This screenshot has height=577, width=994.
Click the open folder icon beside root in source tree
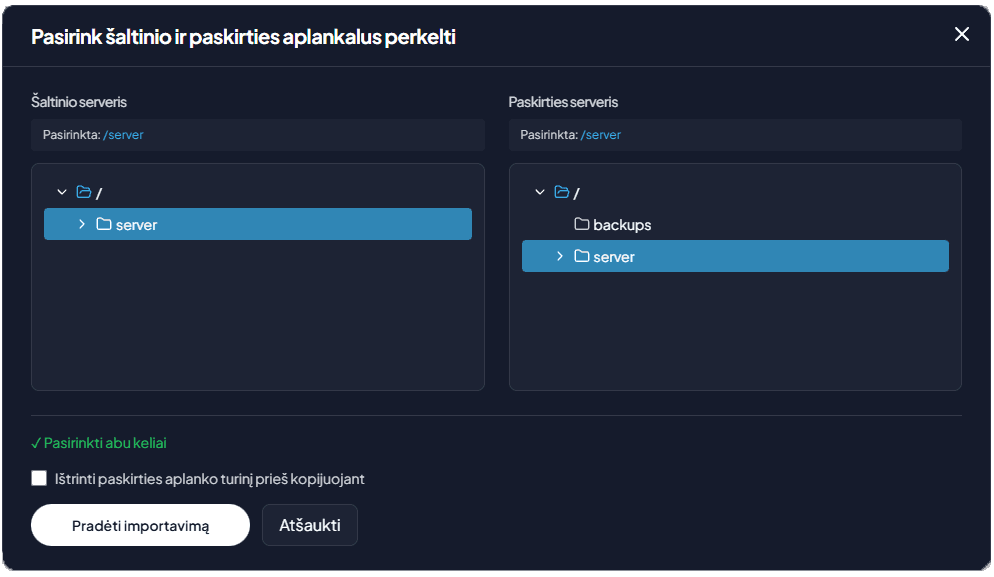click(x=84, y=191)
